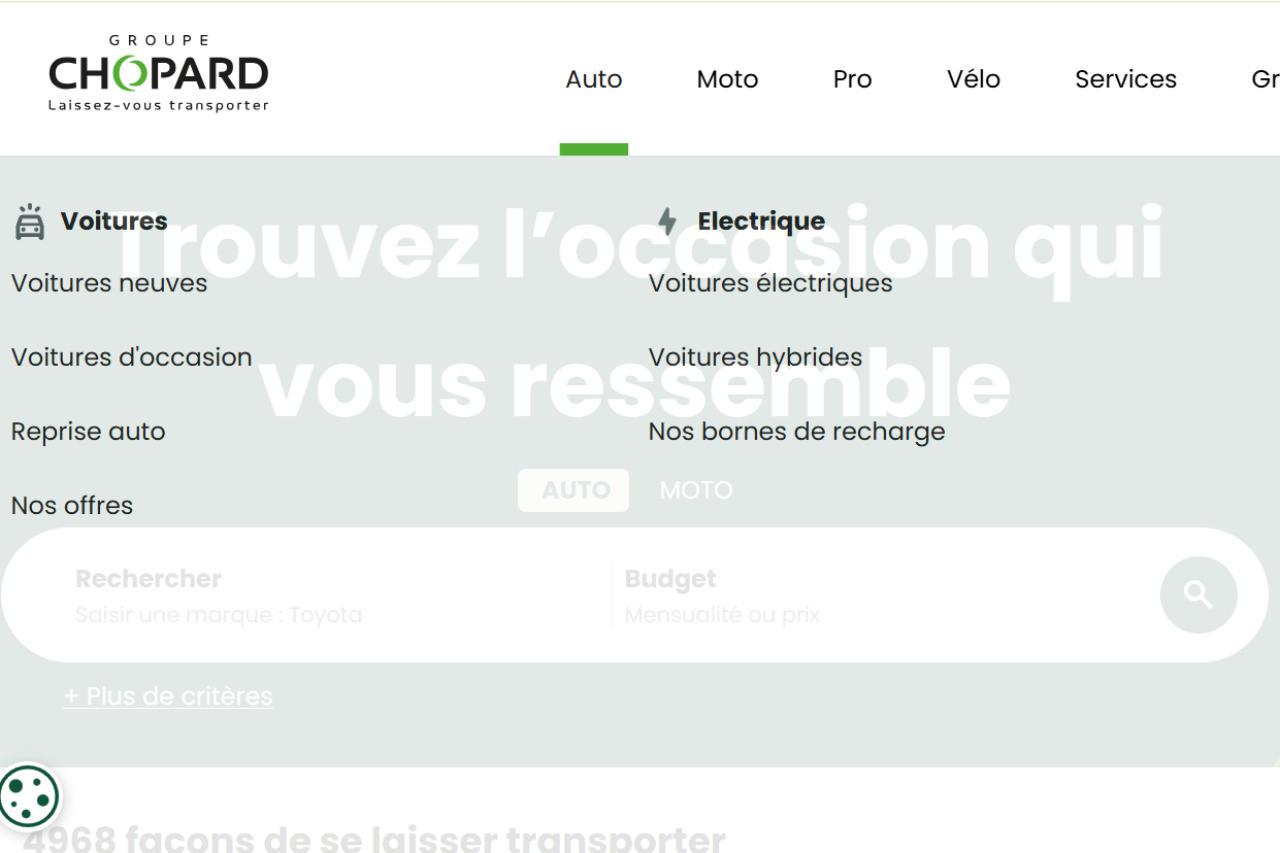Open the Pro menu
1280x853 pixels.
click(x=851, y=79)
